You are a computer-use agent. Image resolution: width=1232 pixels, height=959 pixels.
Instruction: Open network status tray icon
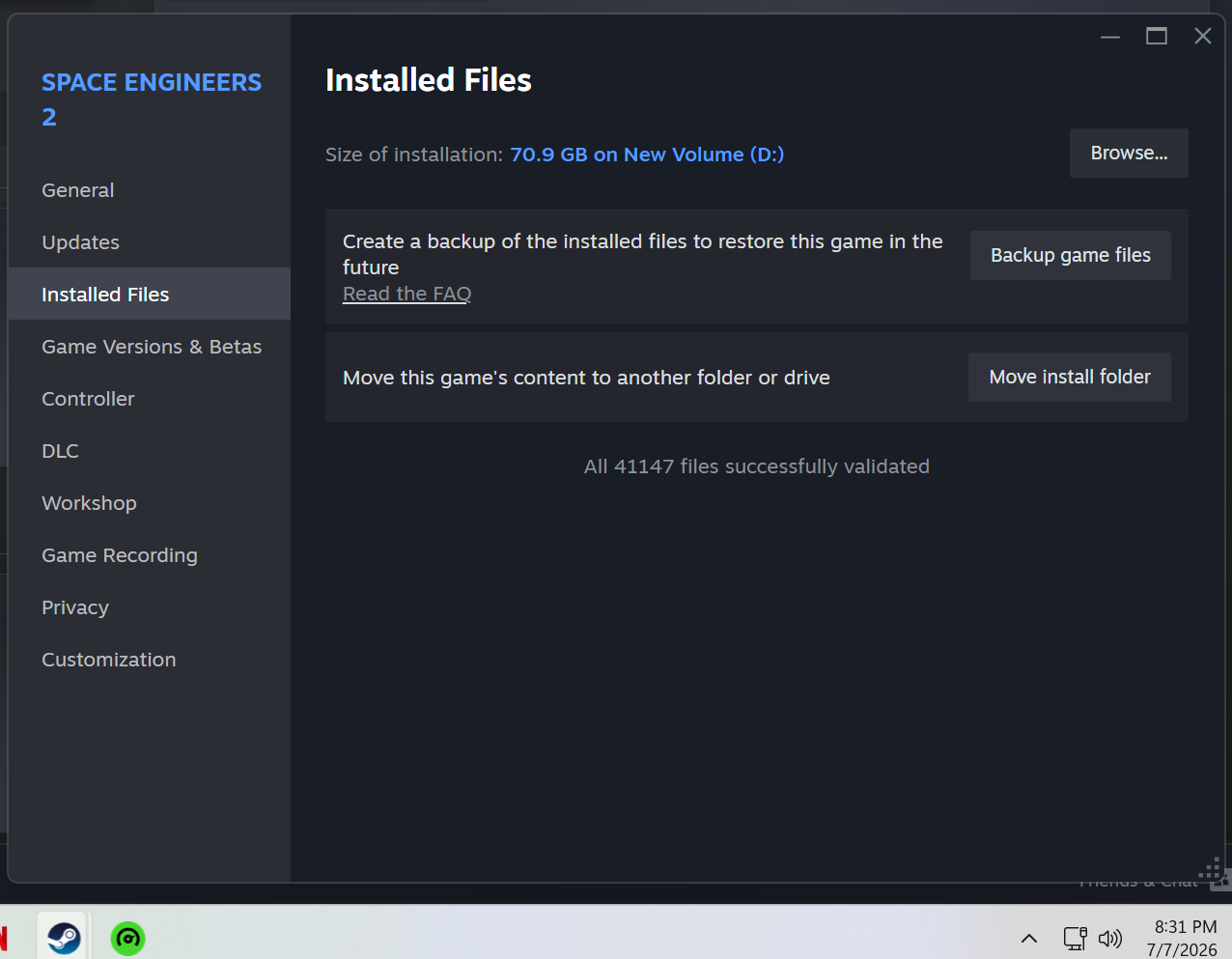(1075, 938)
